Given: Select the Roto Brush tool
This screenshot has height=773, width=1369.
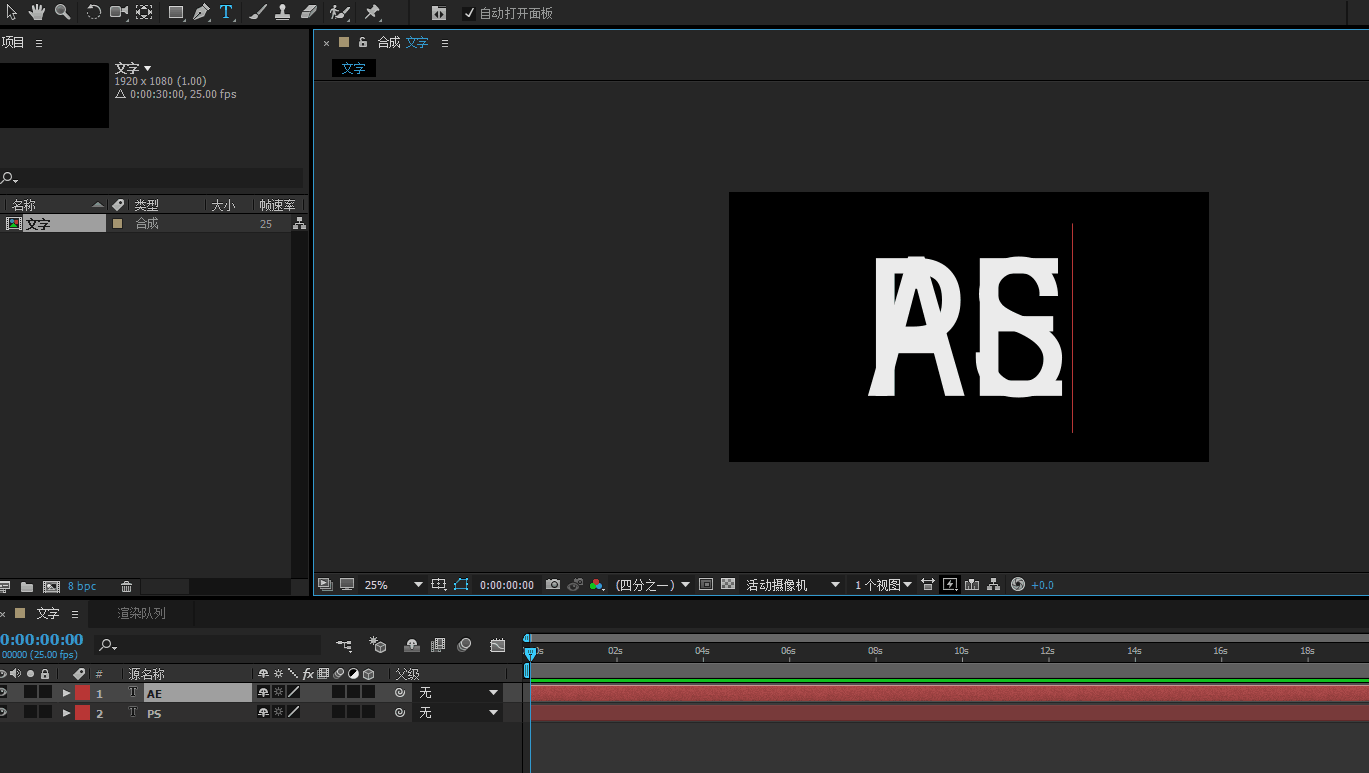Looking at the screenshot, I should pos(340,12).
